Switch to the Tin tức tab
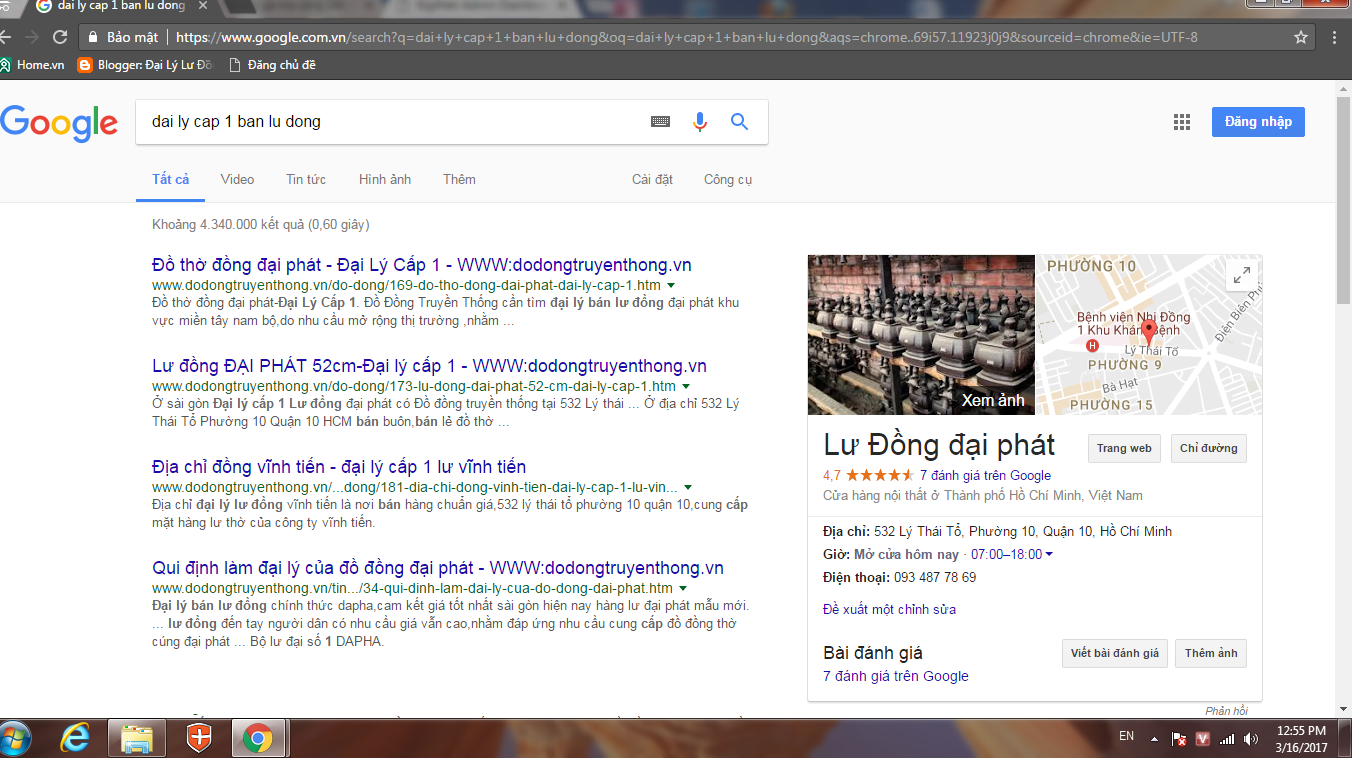This screenshot has height=768, width=1366. [x=306, y=179]
